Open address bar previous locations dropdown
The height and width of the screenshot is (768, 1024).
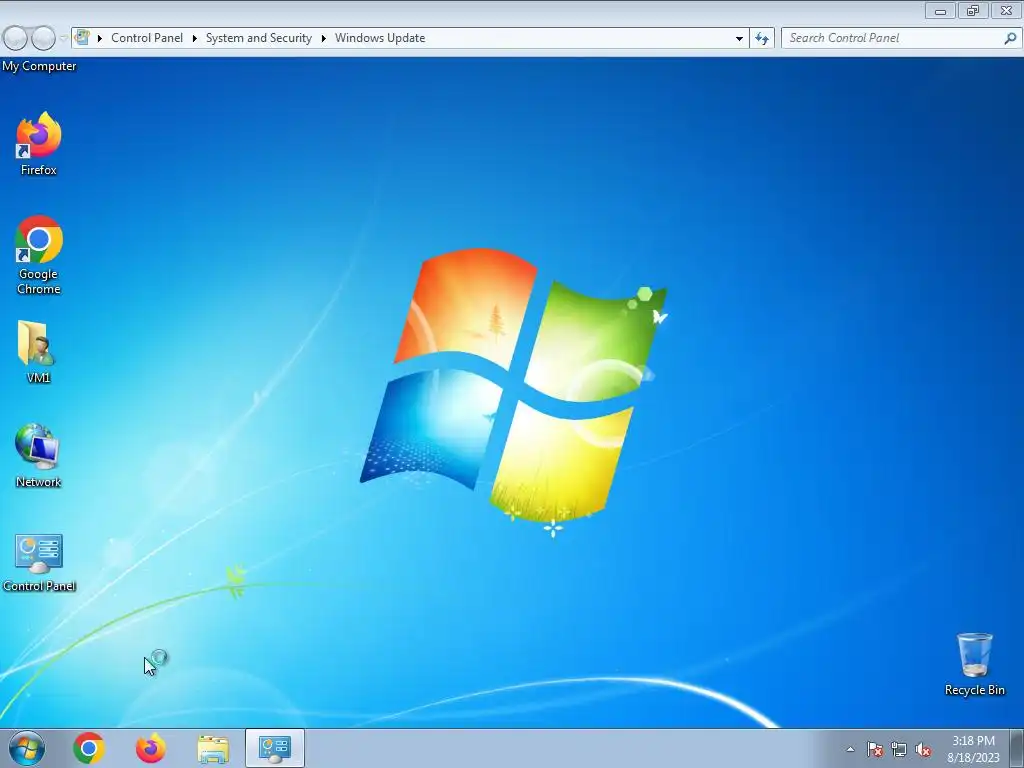pyautogui.click(x=739, y=38)
